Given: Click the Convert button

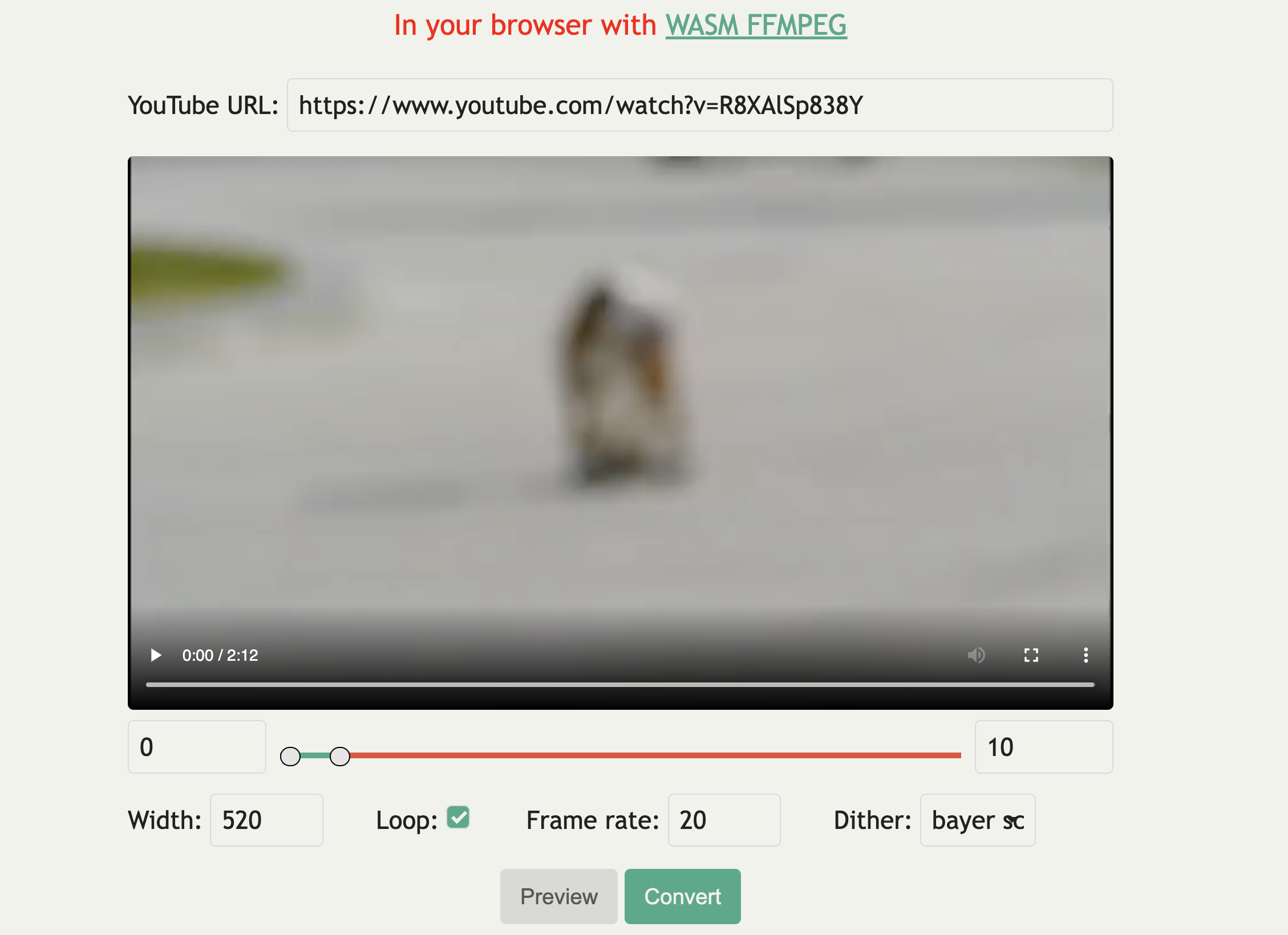Looking at the screenshot, I should tap(682, 896).
